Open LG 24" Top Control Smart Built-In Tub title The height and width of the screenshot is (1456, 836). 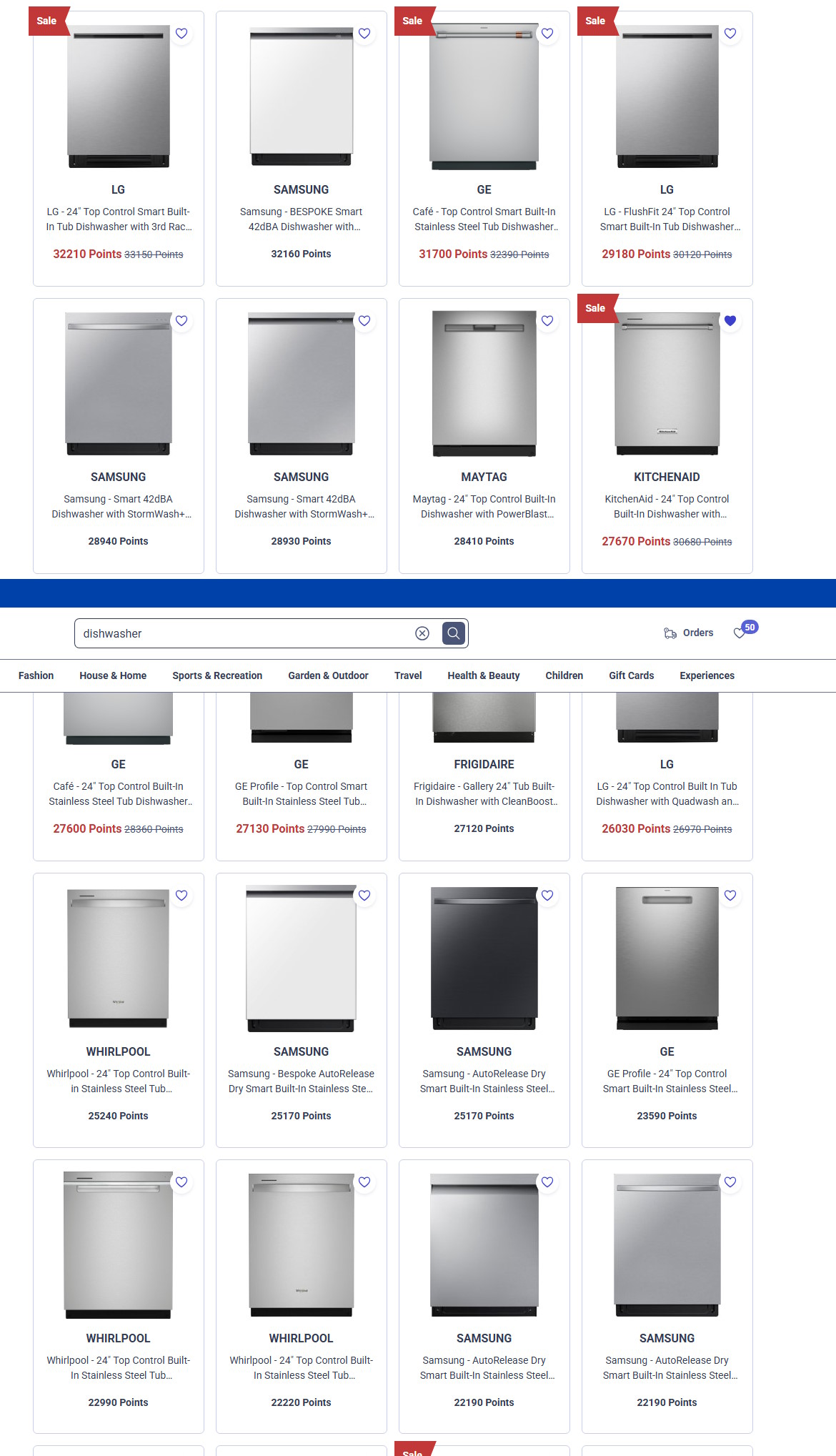(119, 219)
